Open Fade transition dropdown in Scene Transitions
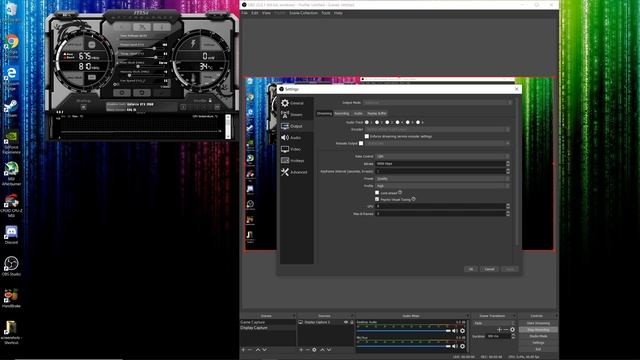This screenshot has width=640, height=360. tap(494, 323)
